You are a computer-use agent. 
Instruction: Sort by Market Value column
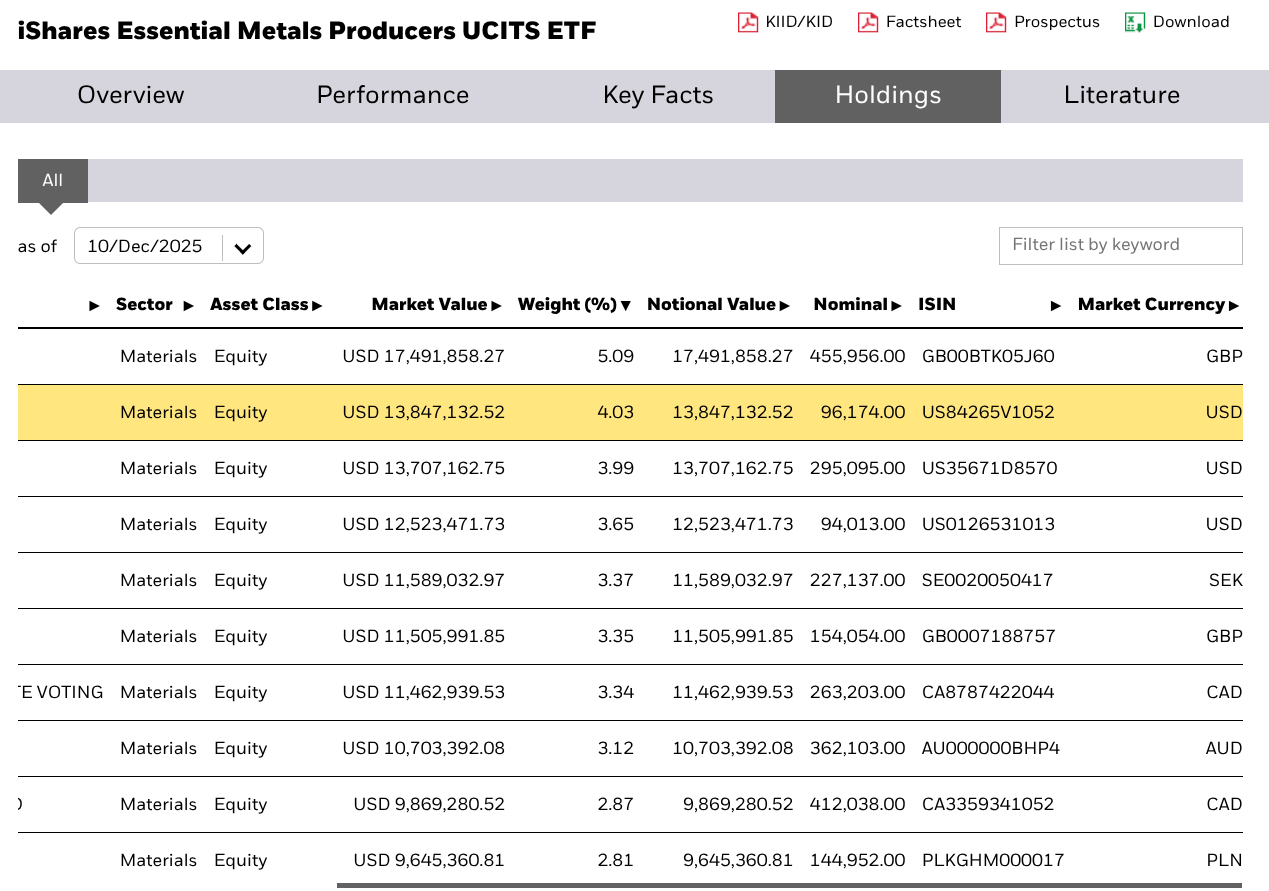pyautogui.click(x=436, y=305)
